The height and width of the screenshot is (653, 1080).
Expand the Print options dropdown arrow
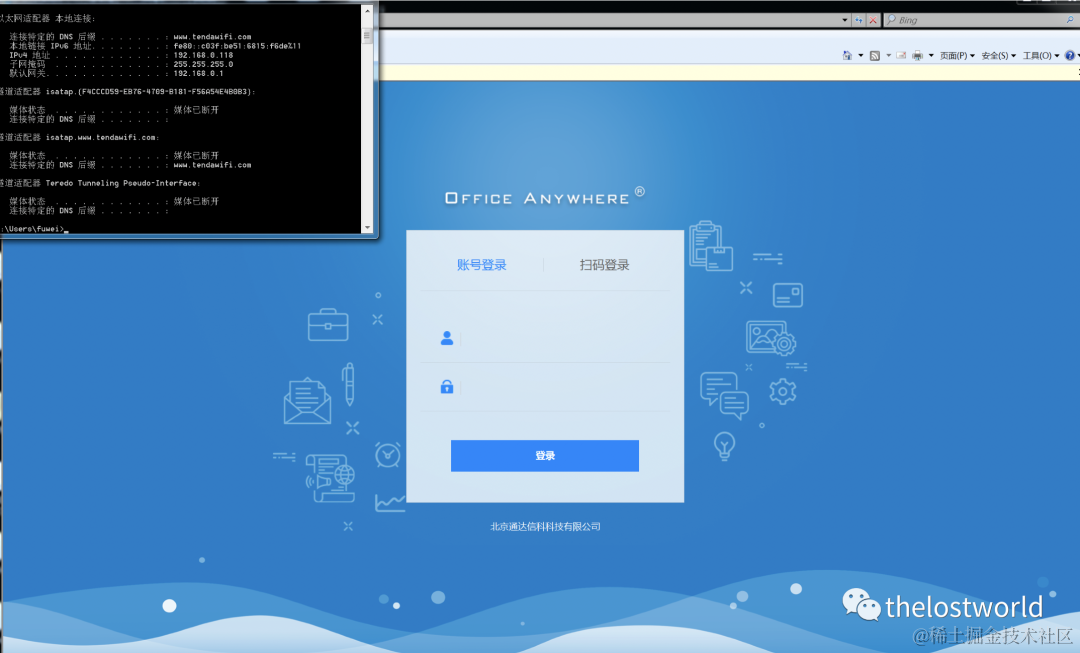pos(931,56)
